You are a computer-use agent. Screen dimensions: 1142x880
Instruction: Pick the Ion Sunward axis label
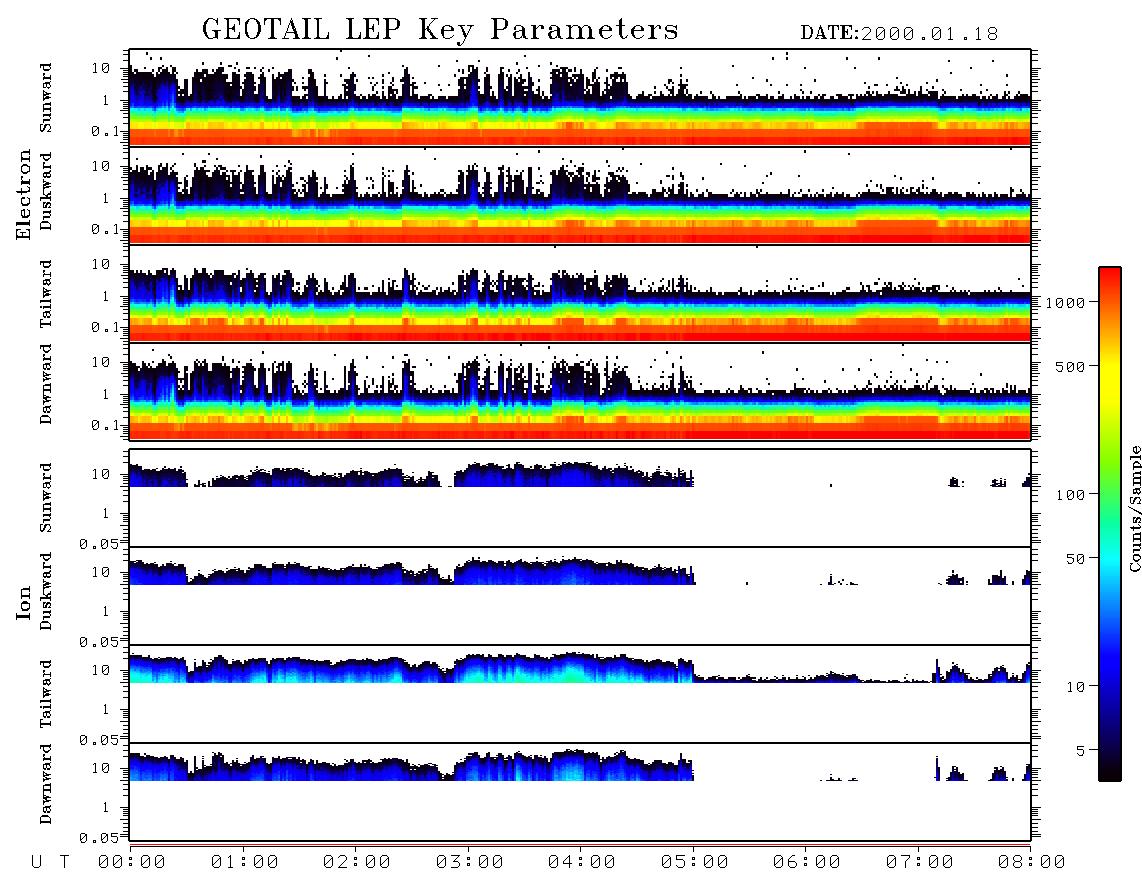coord(46,498)
